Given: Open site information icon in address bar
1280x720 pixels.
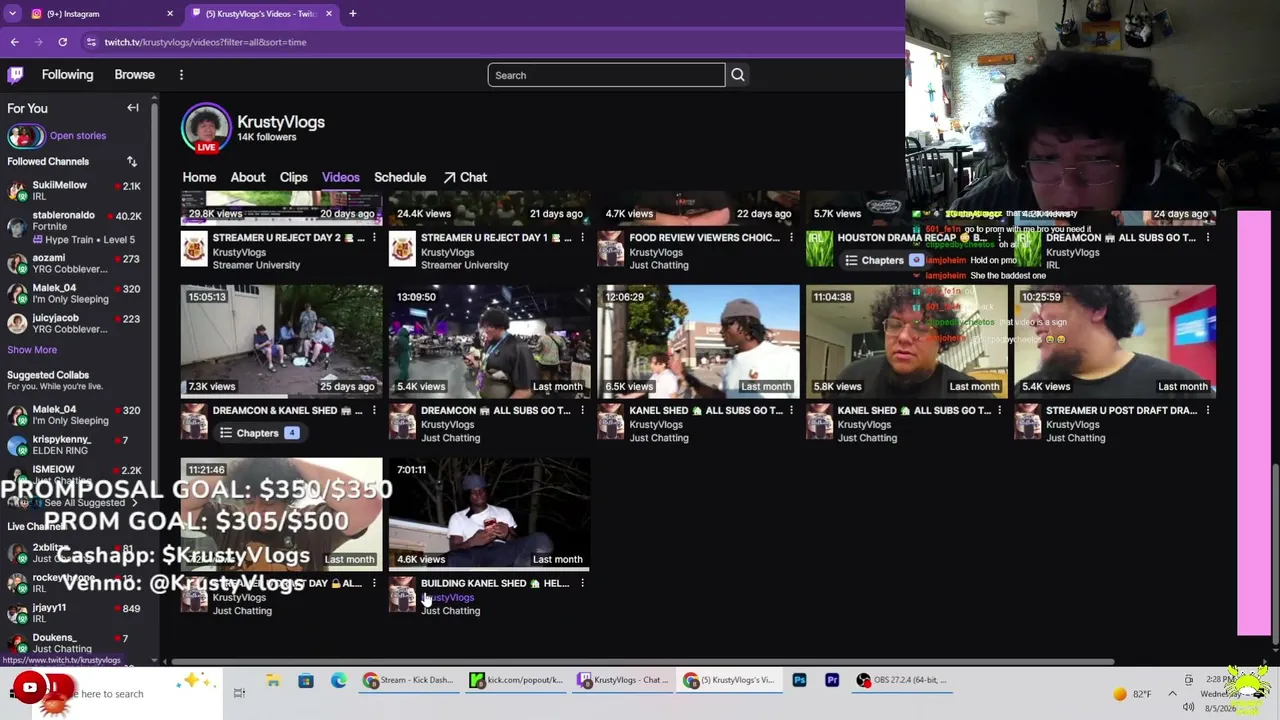Looking at the screenshot, I should (x=91, y=42).
